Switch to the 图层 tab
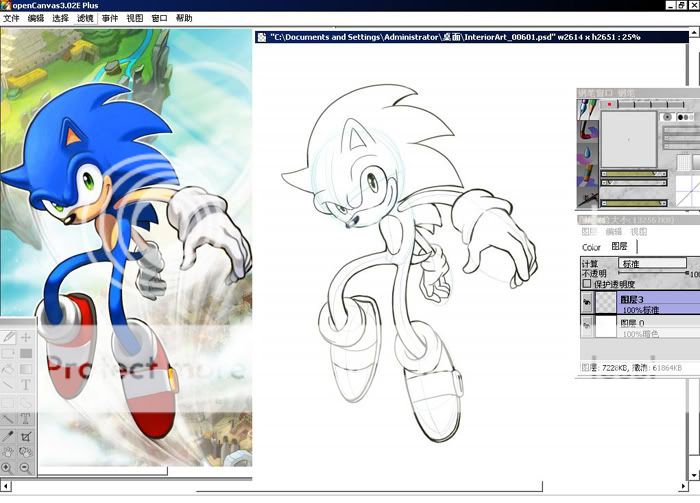This screenshot has height=503, width=700. (x=619, y=246)
